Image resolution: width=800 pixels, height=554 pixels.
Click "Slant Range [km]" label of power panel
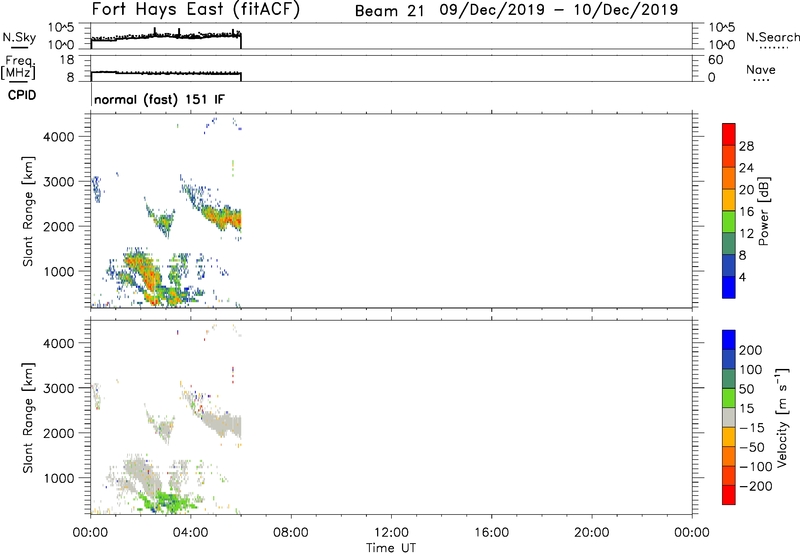(x=28, y=211)
